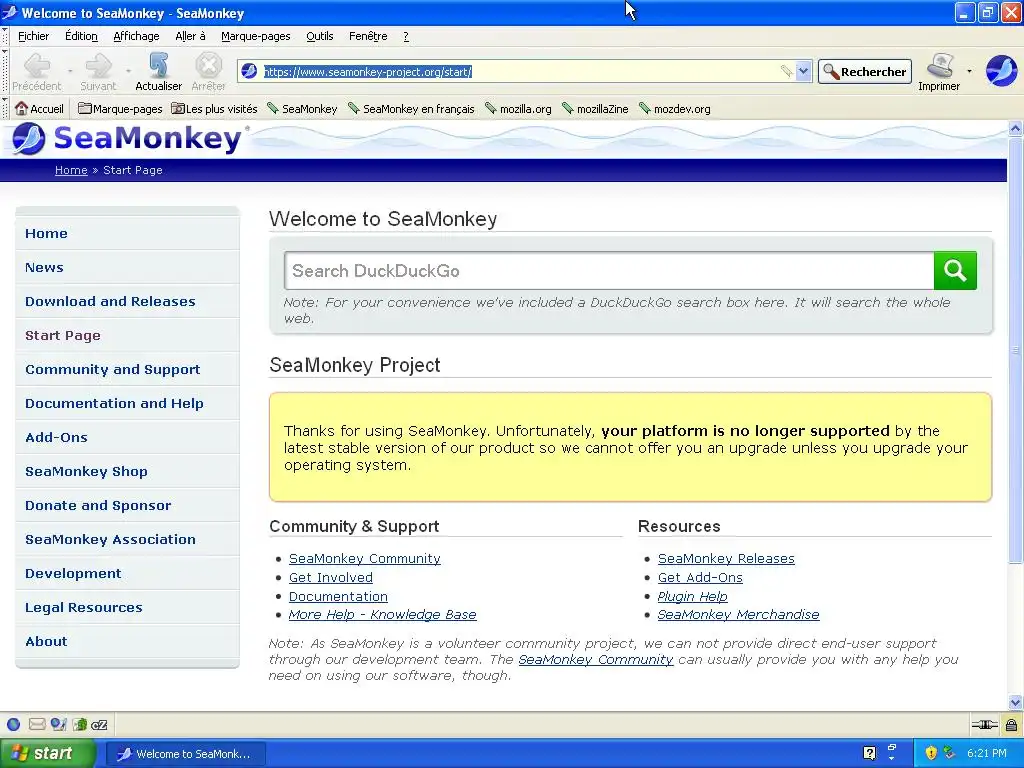This screenshot has height=768, width=1024.
Task: Open the Édition menu
Action: pyautogui.click(x=81, y=37)
